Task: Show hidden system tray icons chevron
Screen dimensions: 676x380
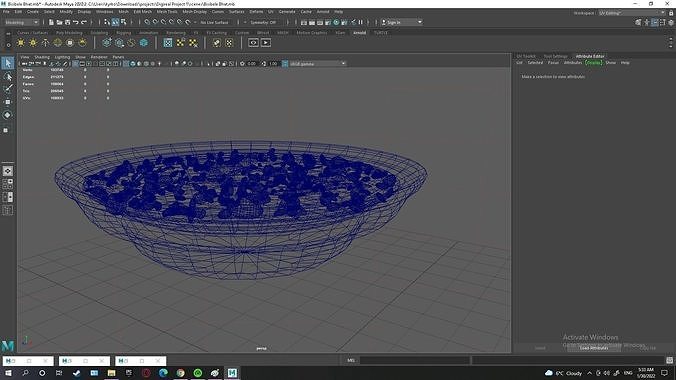Action: [589, 373]
